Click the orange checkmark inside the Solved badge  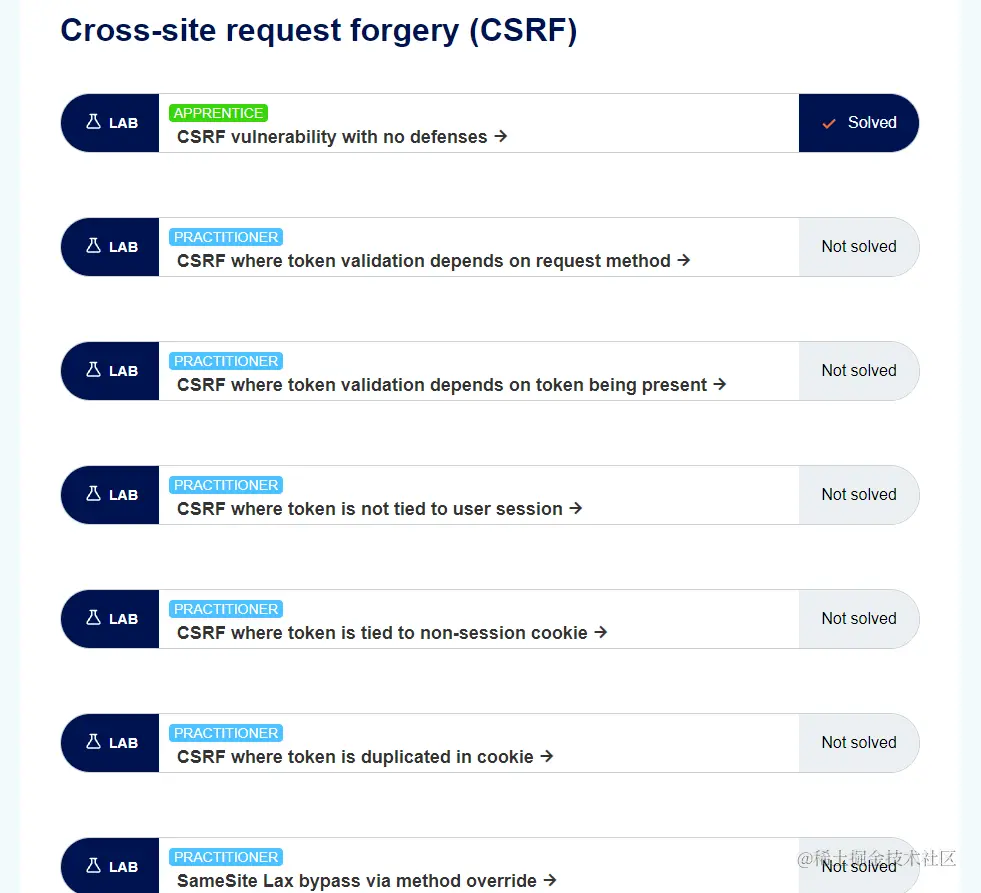pos(829,122)
